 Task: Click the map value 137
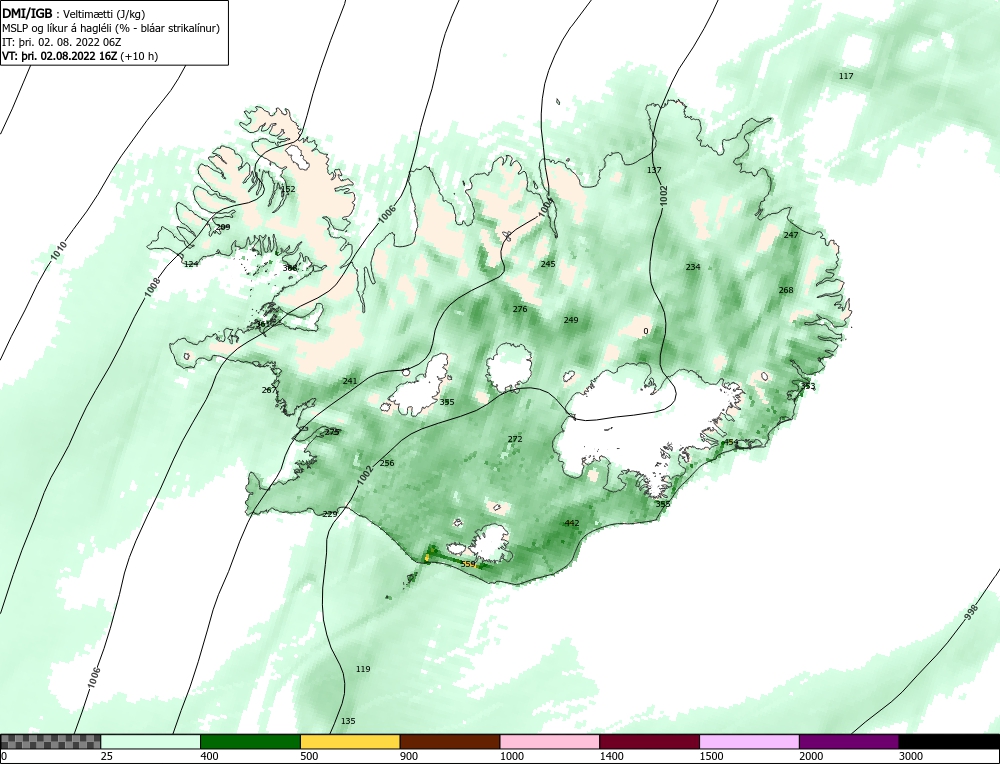pos(654,170)
